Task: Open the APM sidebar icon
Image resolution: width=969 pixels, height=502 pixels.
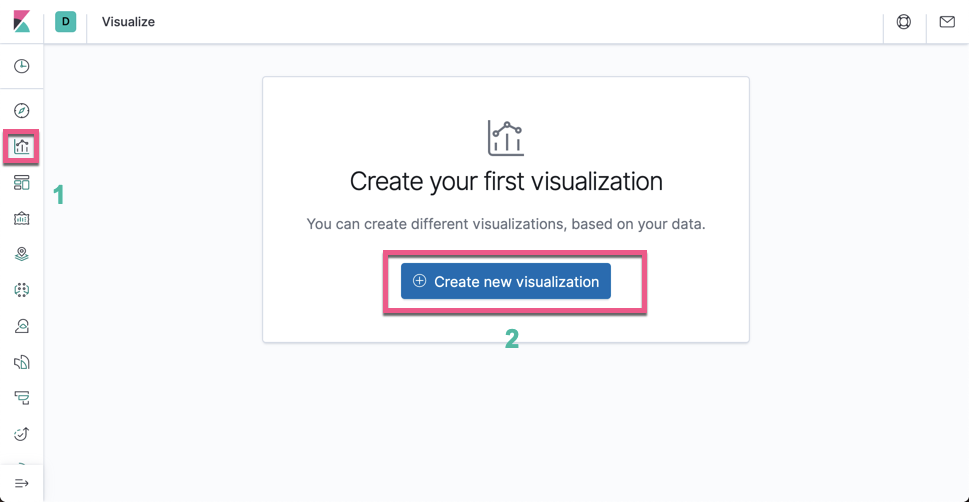Action: click(22, 398)
